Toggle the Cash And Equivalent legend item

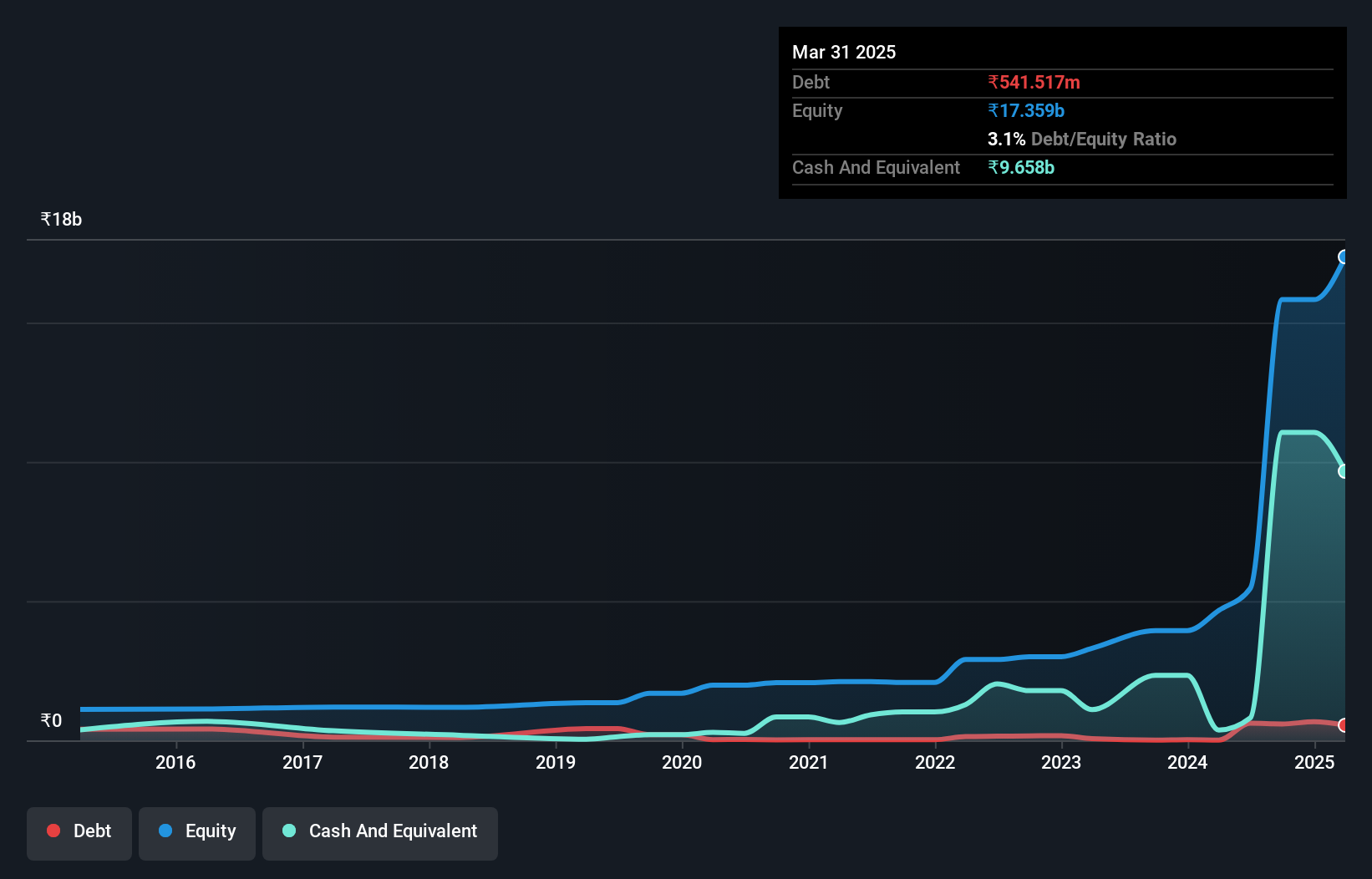pos(380,833)
